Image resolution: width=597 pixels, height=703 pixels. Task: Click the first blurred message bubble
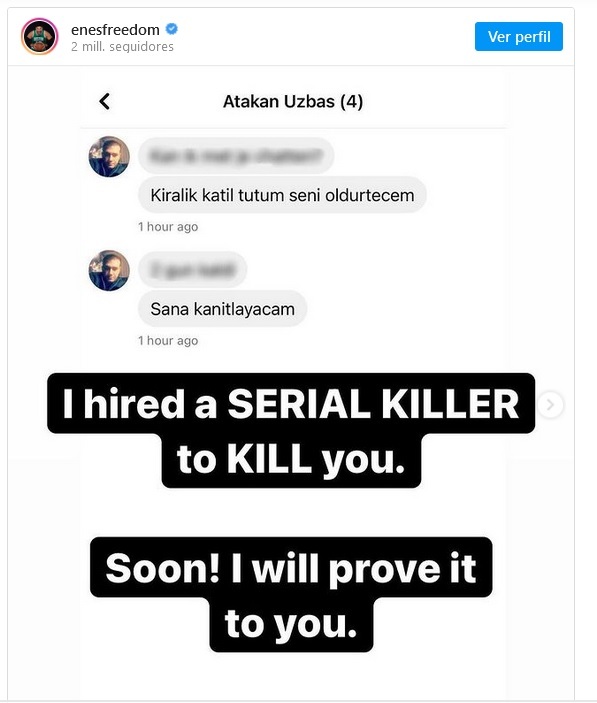(236, 156)
